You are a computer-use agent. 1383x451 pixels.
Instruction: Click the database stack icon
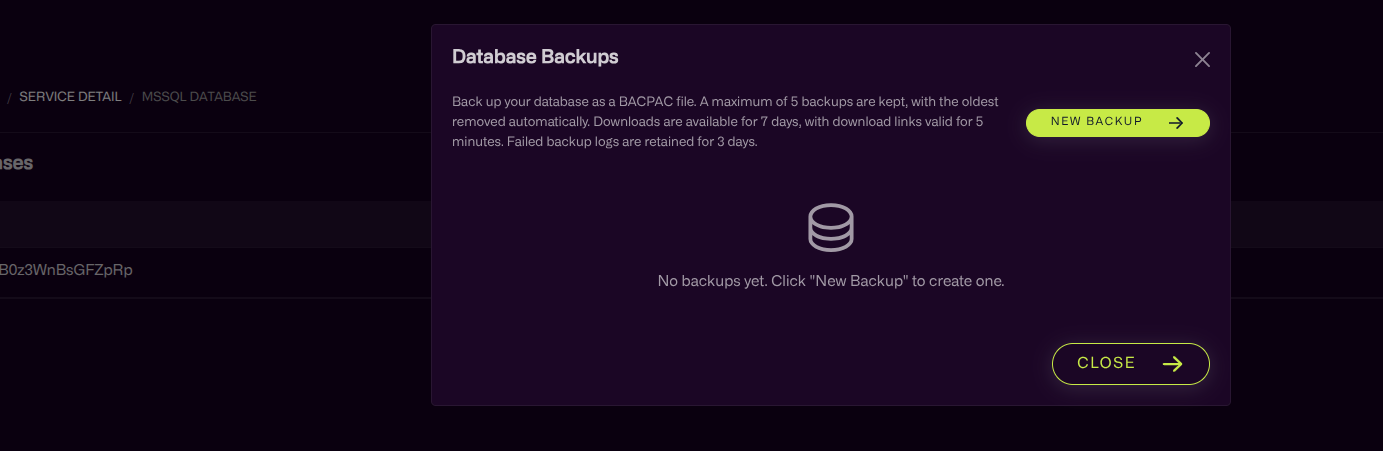pos(830,227)
